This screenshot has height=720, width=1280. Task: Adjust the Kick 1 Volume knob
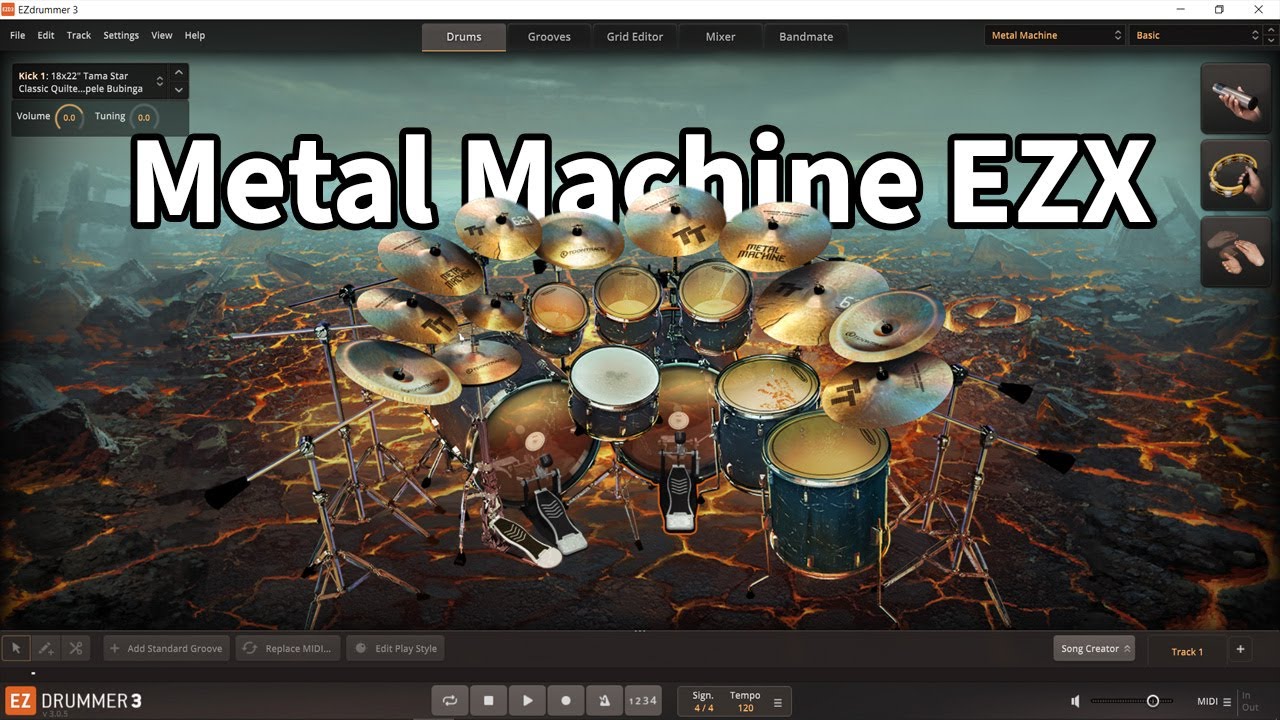click(x=69, y=117)
